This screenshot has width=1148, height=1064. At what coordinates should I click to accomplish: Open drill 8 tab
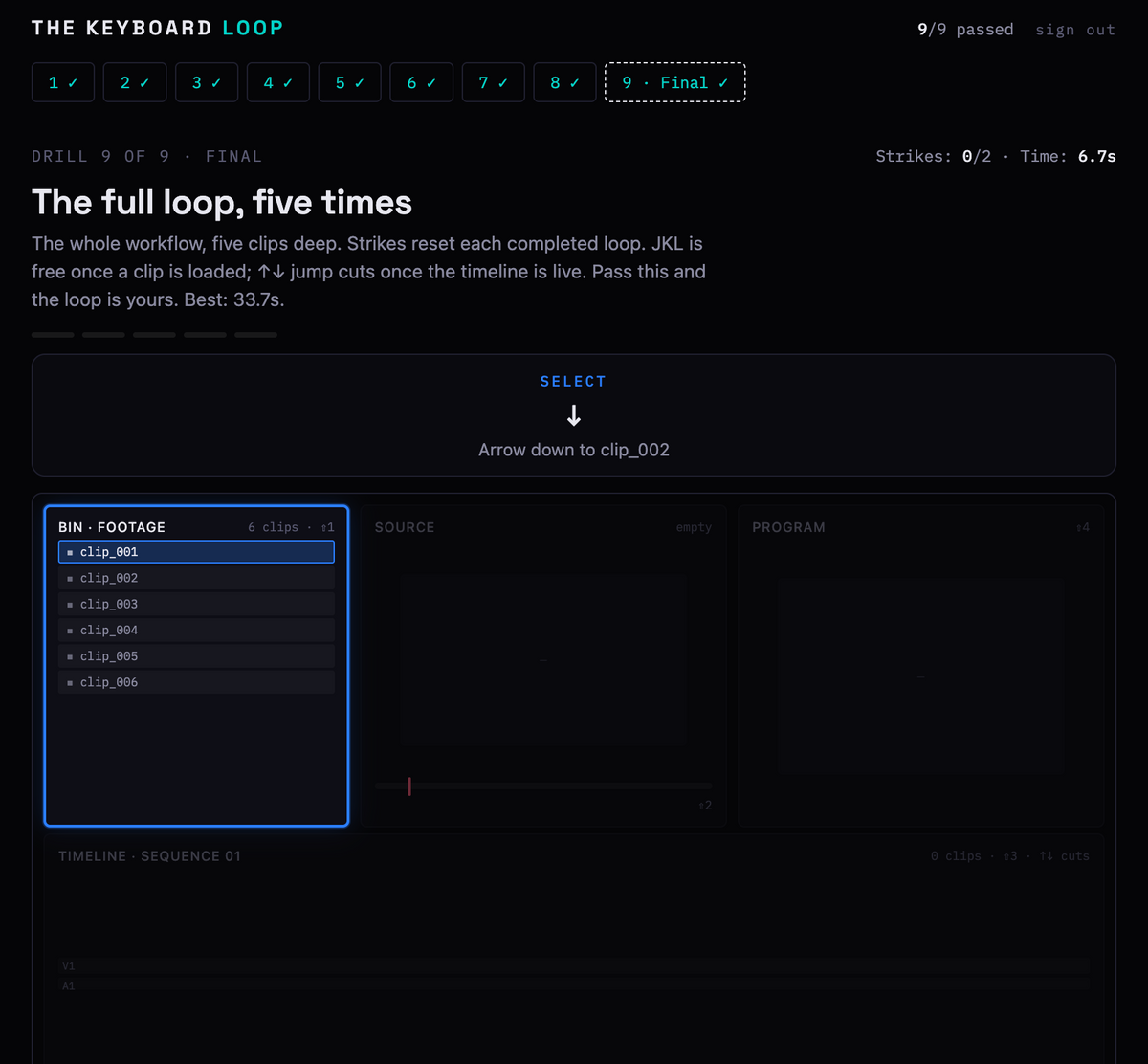point(565,82)
